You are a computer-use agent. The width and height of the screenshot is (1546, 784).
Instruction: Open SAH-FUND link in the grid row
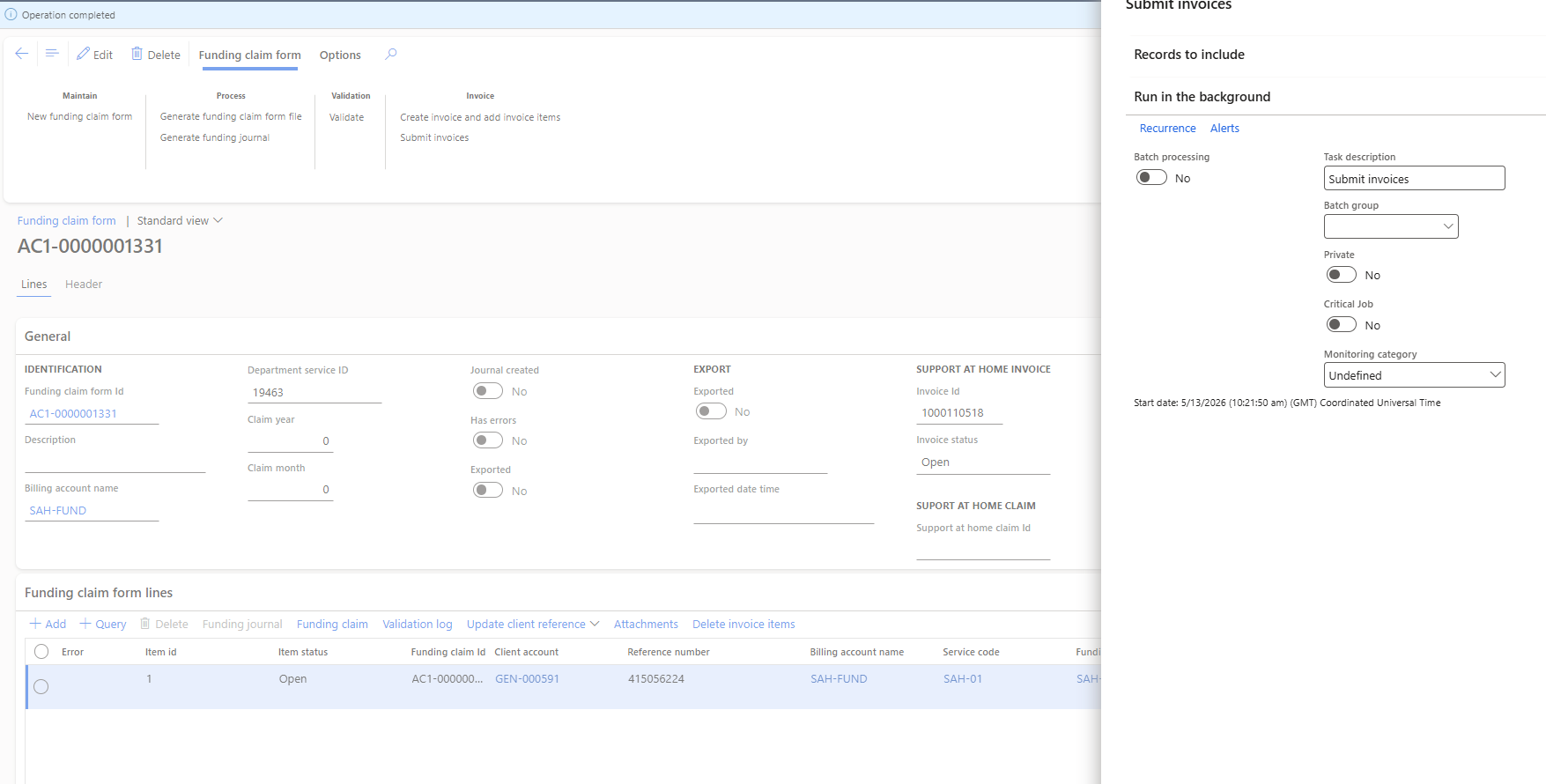(839, 678)
